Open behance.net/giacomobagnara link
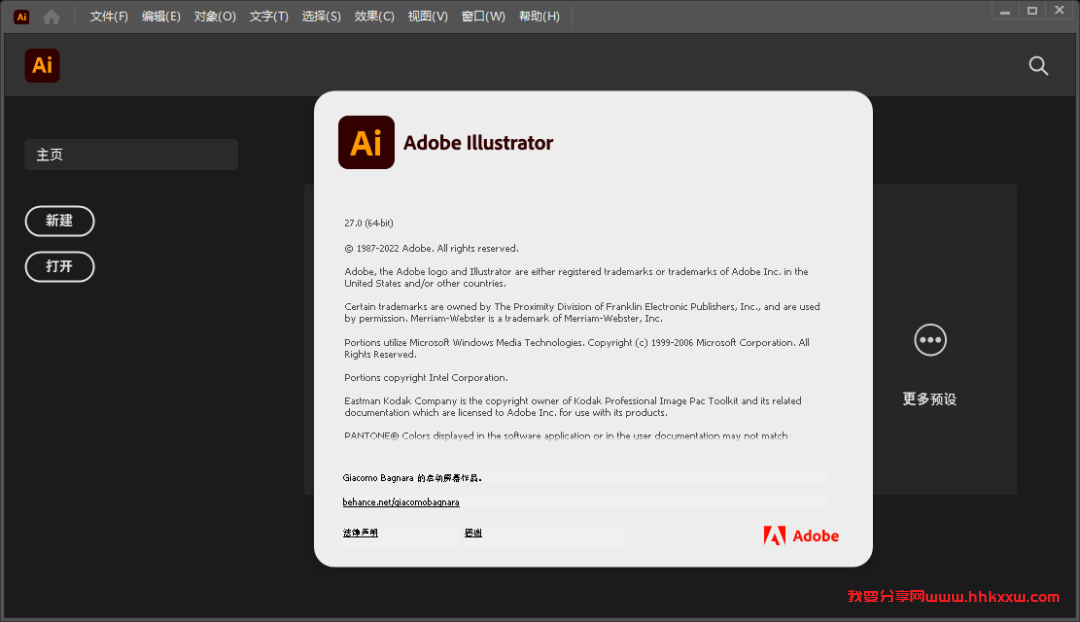1080x622 pixels. [x=401, y=502]
